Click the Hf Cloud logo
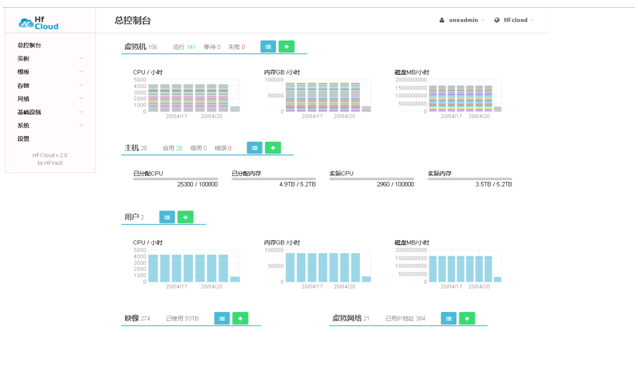The height and width of the screenshot is (382, 638). [x=39, y=23]
